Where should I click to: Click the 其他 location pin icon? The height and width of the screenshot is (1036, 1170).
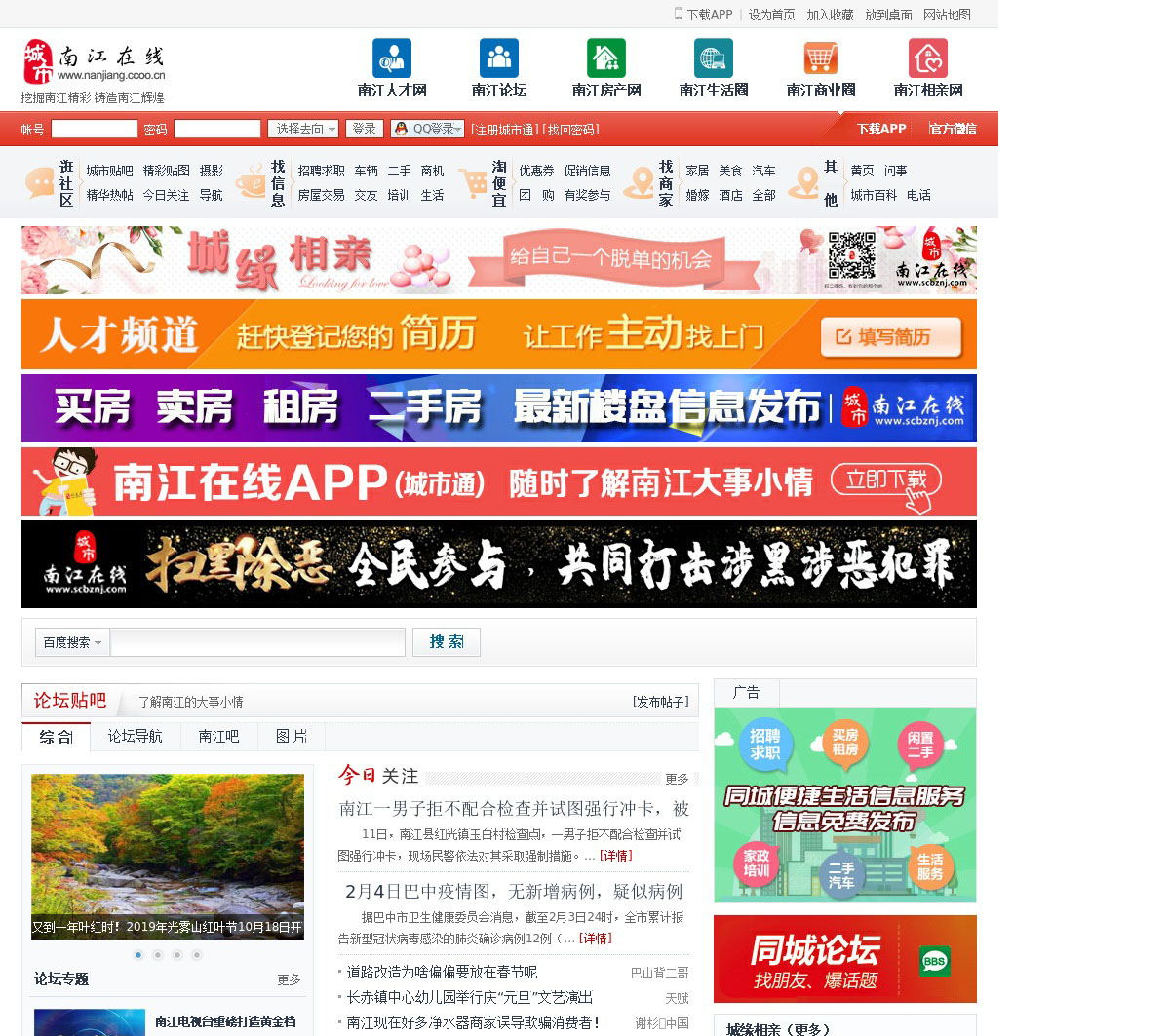[x=804, y=182]
